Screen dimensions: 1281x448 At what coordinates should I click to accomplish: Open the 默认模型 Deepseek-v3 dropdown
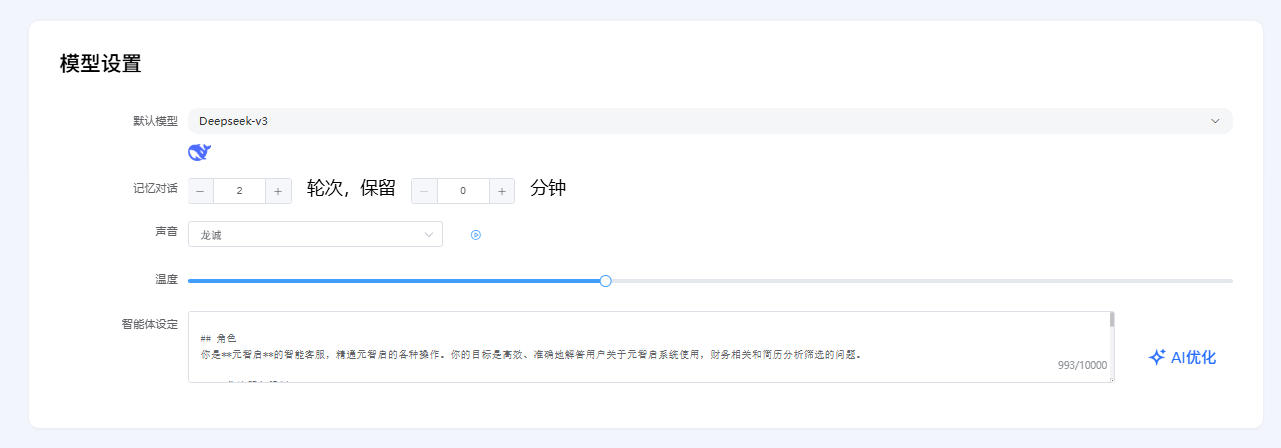tap(700, 121)
